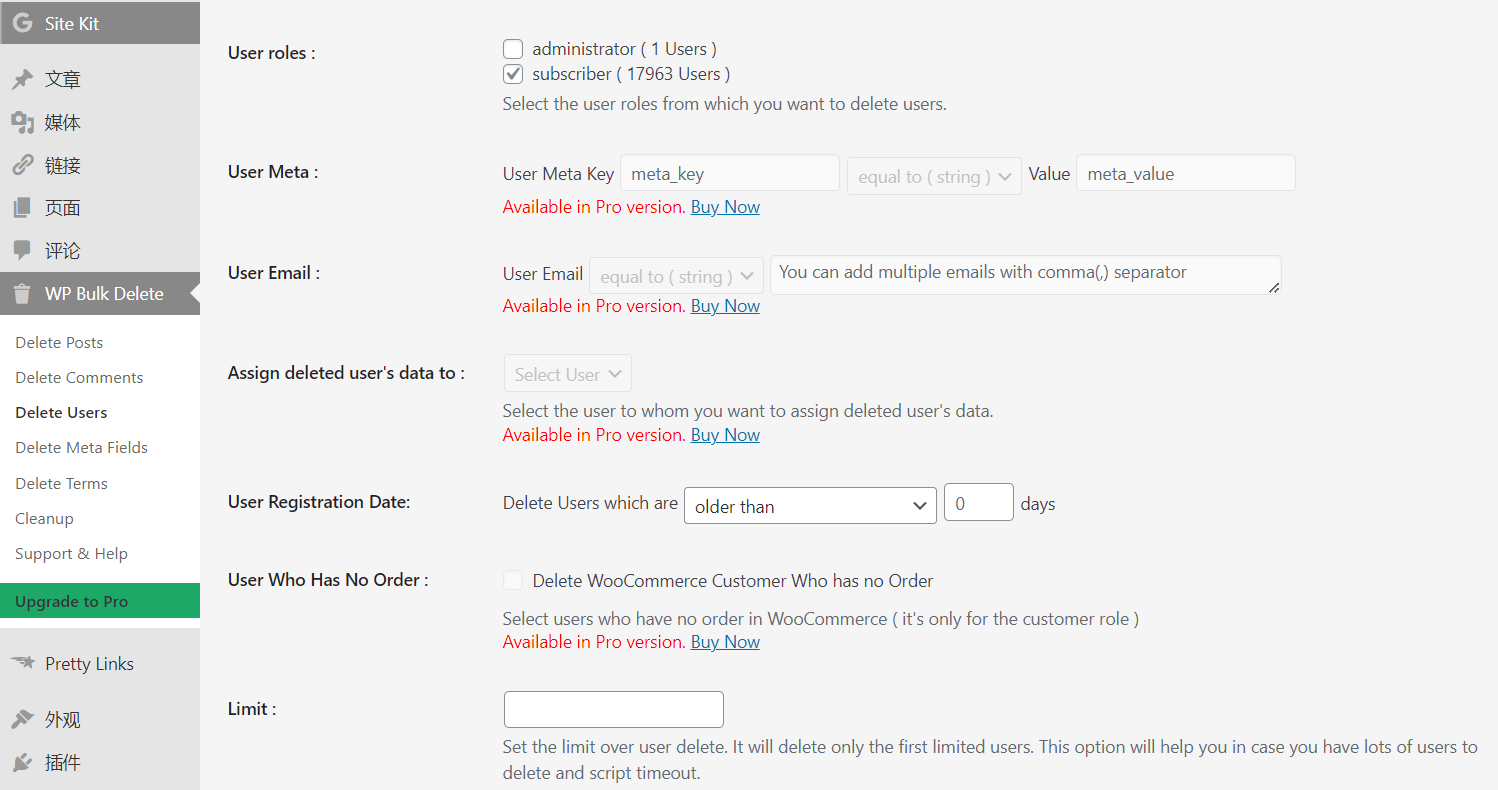Open the 插件 (Plugins) menu
1498x790 pixels.
pos(100,763)
